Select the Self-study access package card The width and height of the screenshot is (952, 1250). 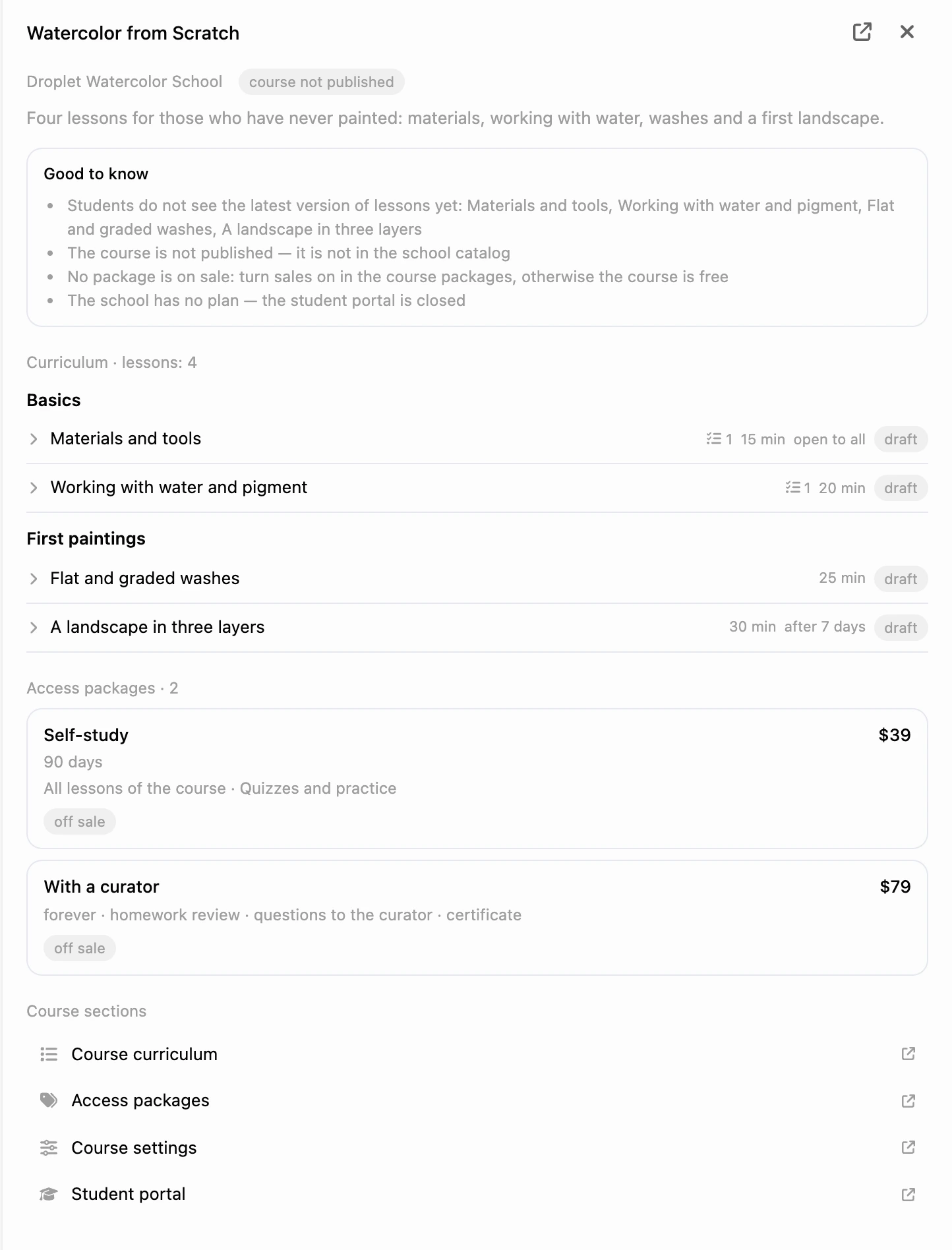[x=477, y=779]
